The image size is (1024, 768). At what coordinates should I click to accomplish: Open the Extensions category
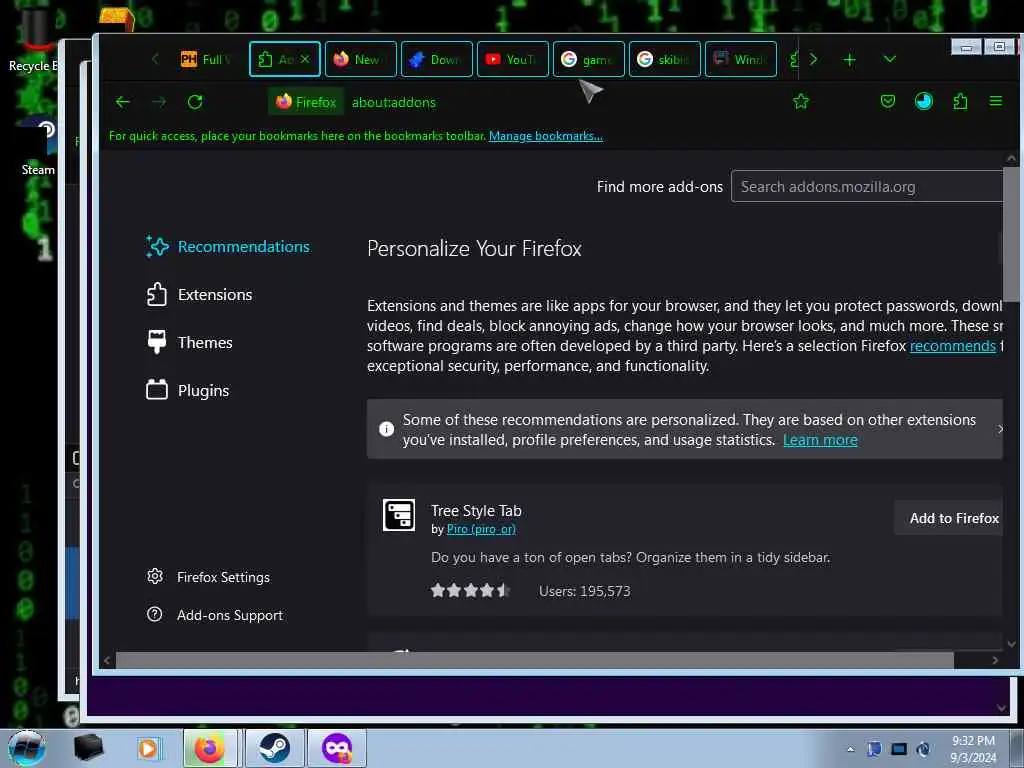point(199,295)
